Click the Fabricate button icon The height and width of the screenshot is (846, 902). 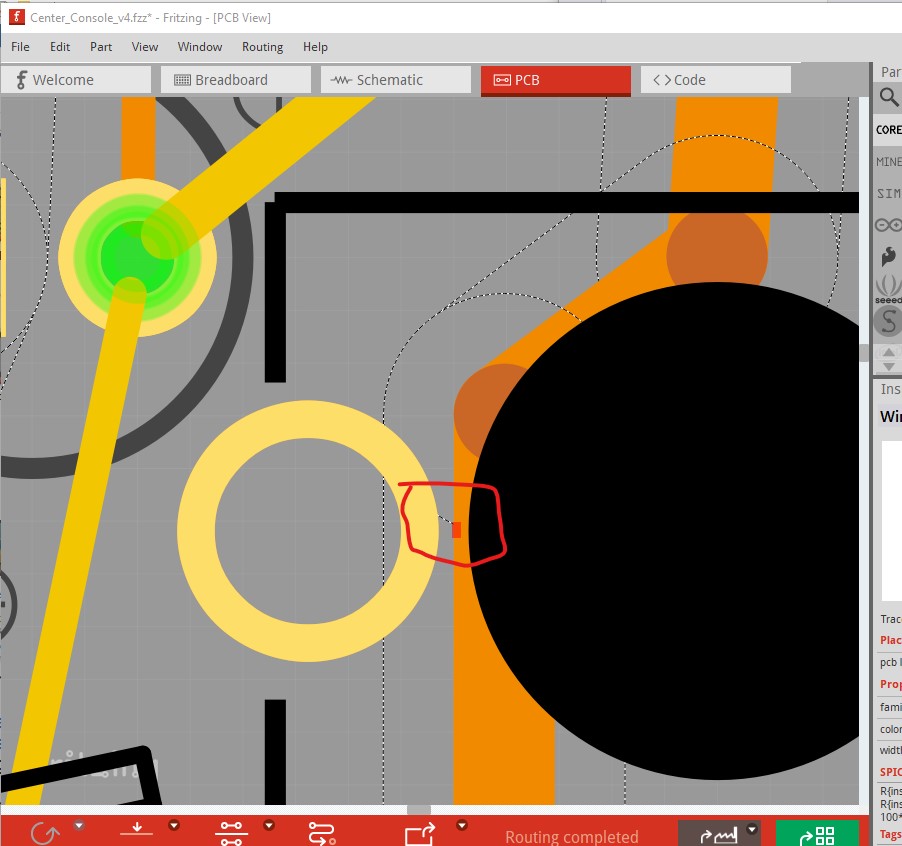point(817,833)
